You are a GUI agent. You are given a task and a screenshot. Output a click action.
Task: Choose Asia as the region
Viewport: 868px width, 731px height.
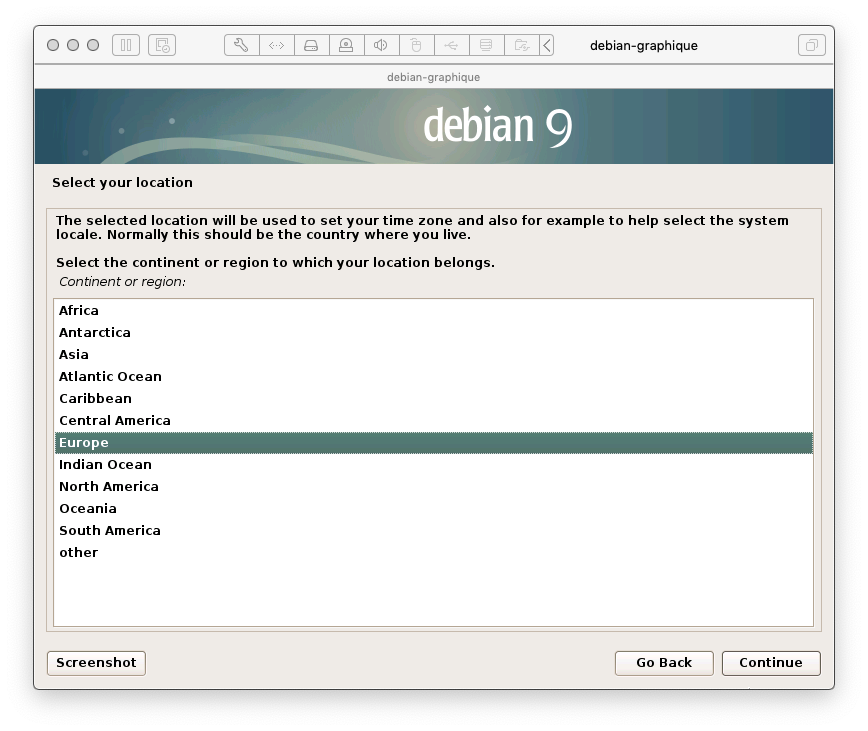point(433,355)
